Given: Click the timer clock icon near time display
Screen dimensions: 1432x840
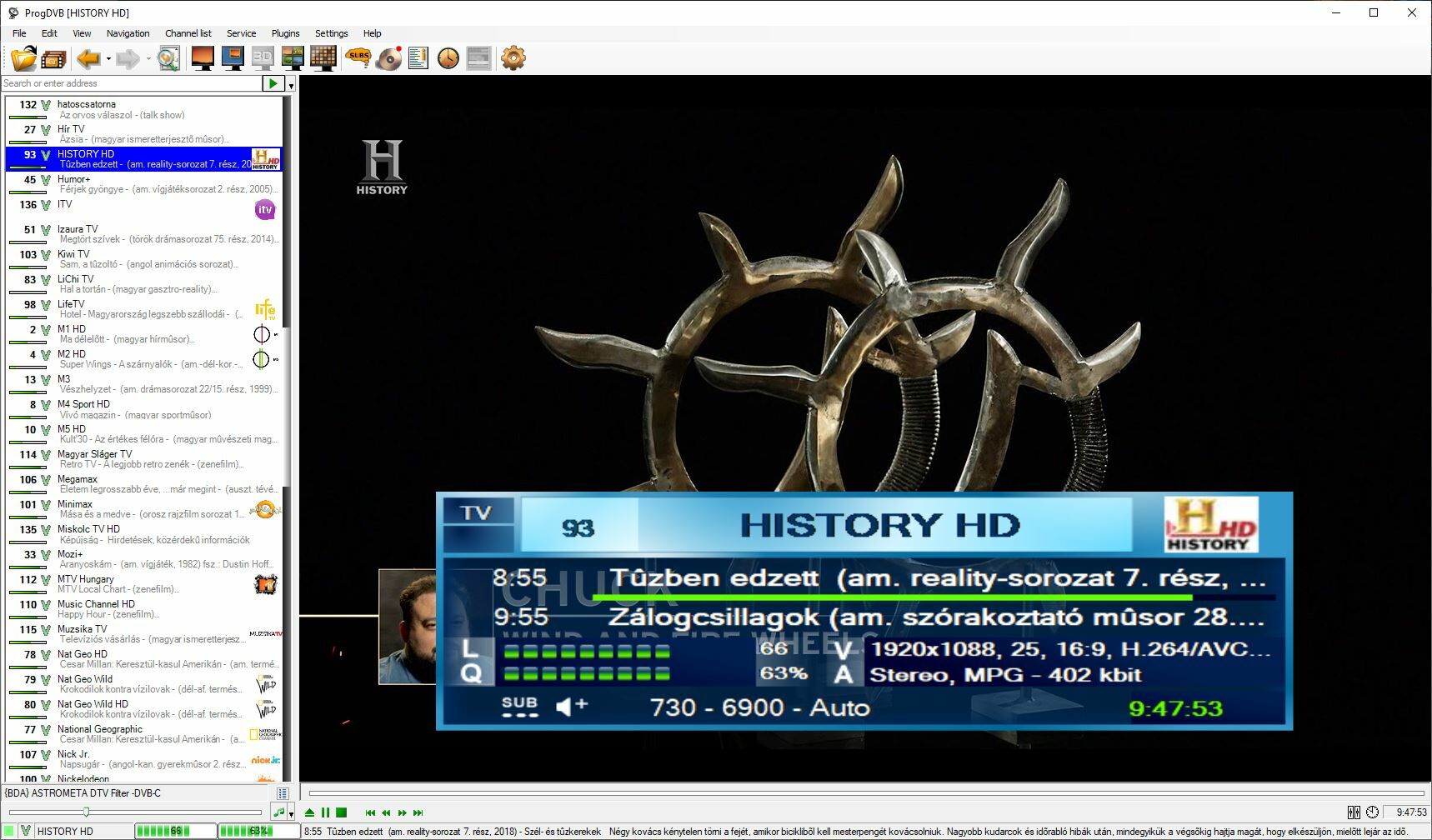Looking at the screenshot, I should [1372, 812].
